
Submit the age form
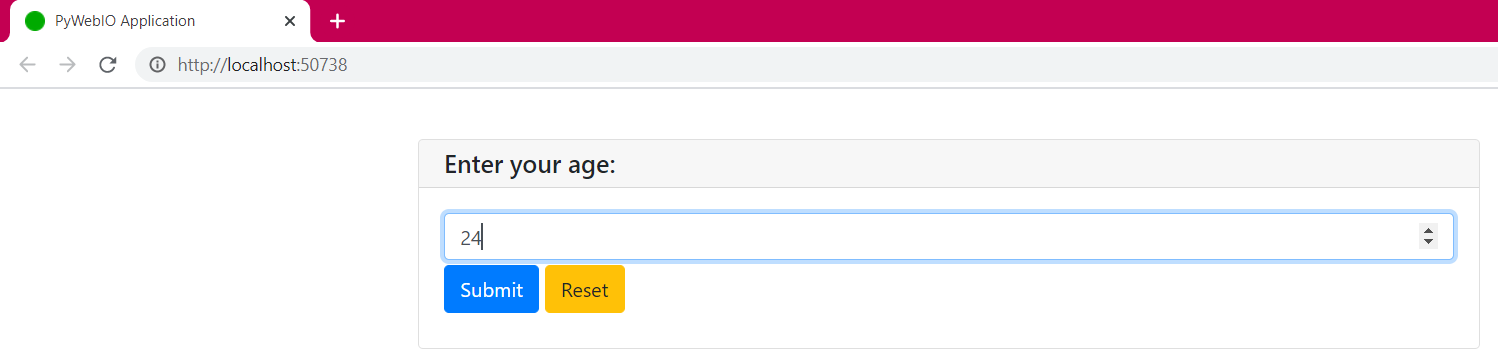pyautogui.click(x=491, y=289)
